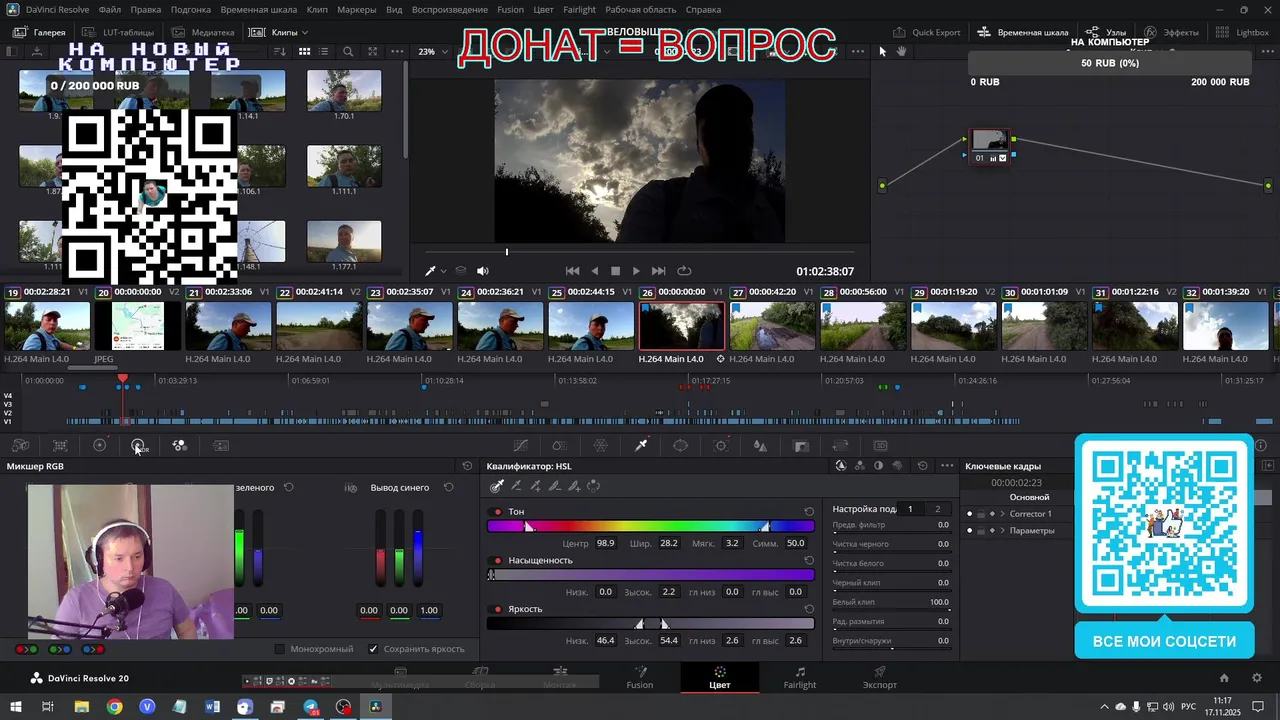Switch to the Экспорт page tab
This screenshot has width=1280, height=720.
pos(880,678)
